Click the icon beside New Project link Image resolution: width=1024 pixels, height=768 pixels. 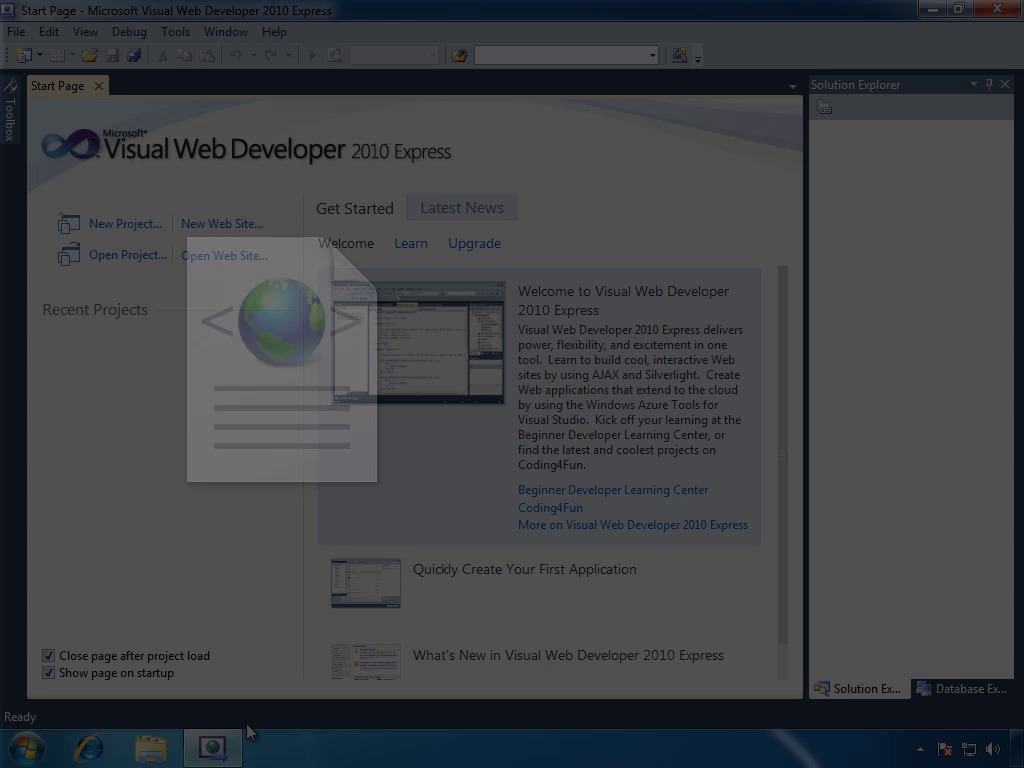click(69, 223)
